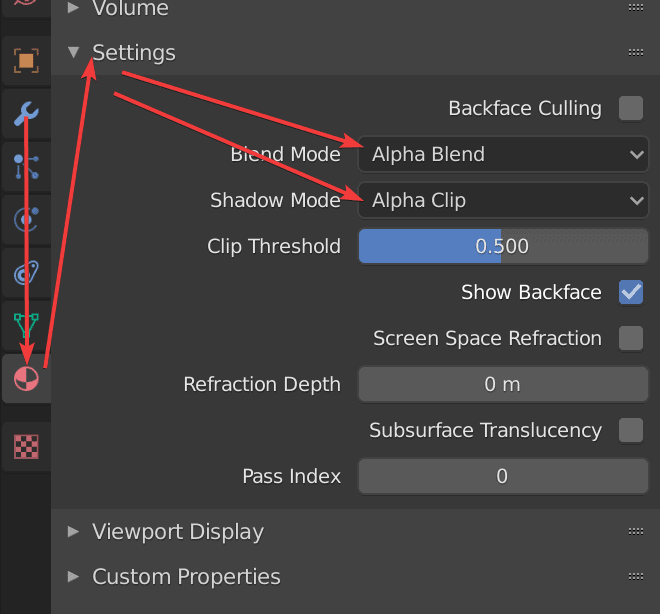Viewport: 660px width, 614px height.
Task: Open the Object Constraints tab
Action: [25, 272]
